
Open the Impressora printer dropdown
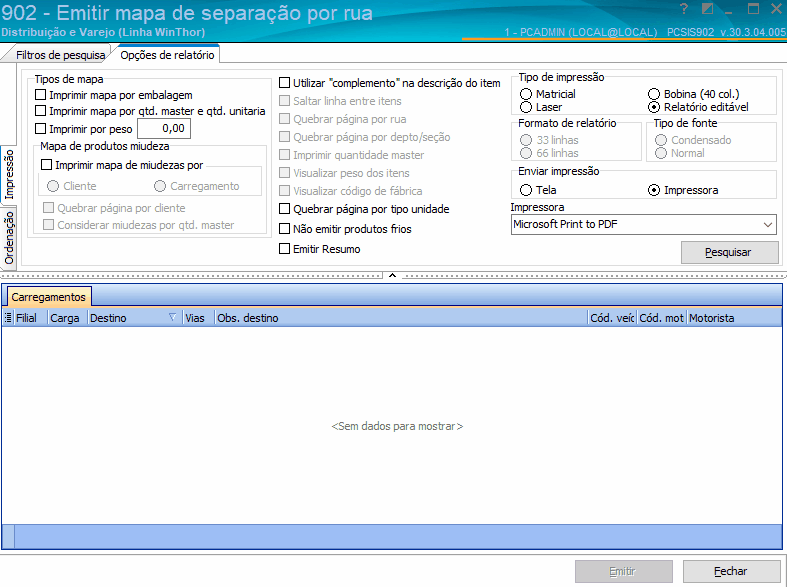tap(767, 224)
